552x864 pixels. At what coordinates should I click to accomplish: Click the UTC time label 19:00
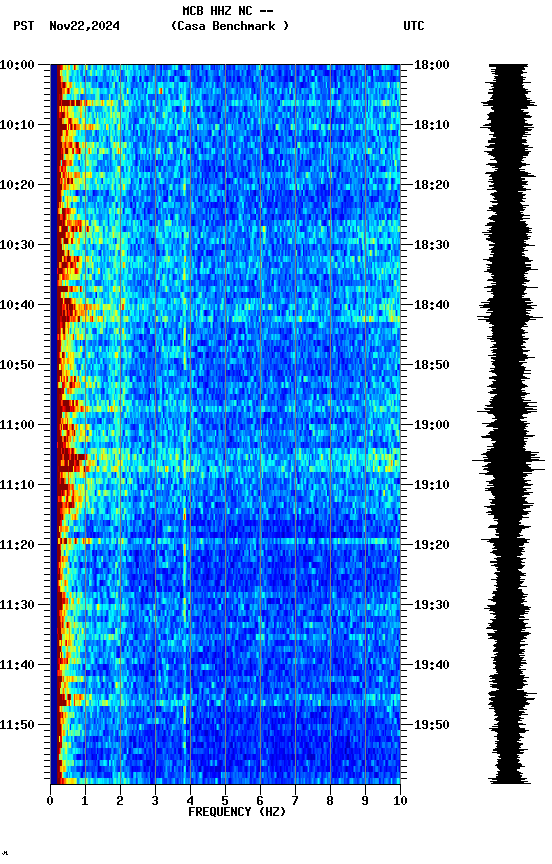(432, 425)
